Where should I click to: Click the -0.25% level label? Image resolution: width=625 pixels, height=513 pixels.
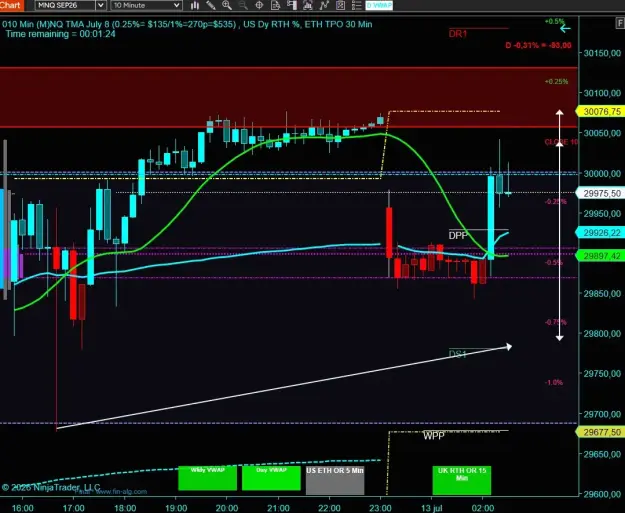556,202
